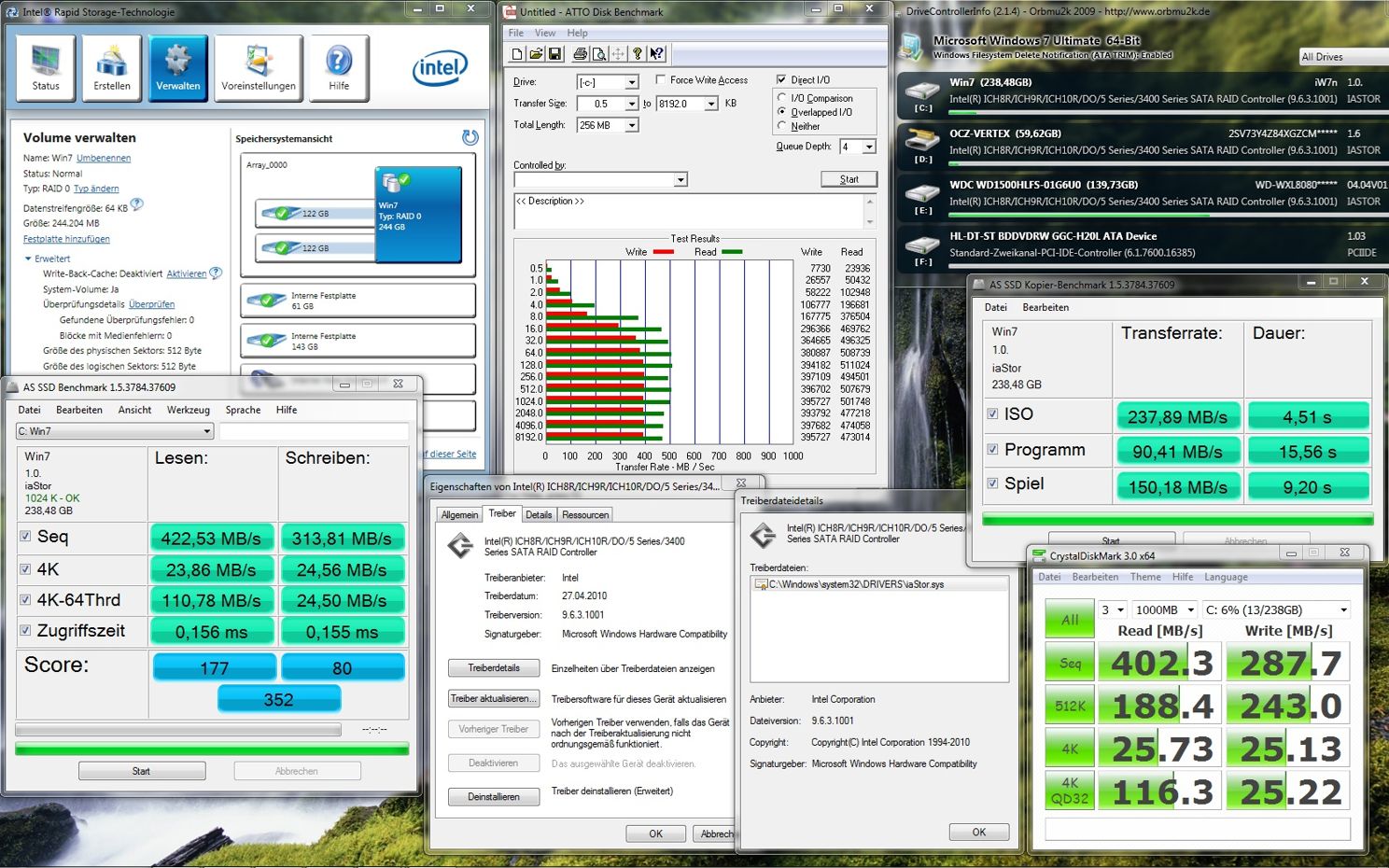Open Voreinstellungen in Intel Rapid Storage
Image resolution: width=1389 pixels, height=868 pixels.
259,69
